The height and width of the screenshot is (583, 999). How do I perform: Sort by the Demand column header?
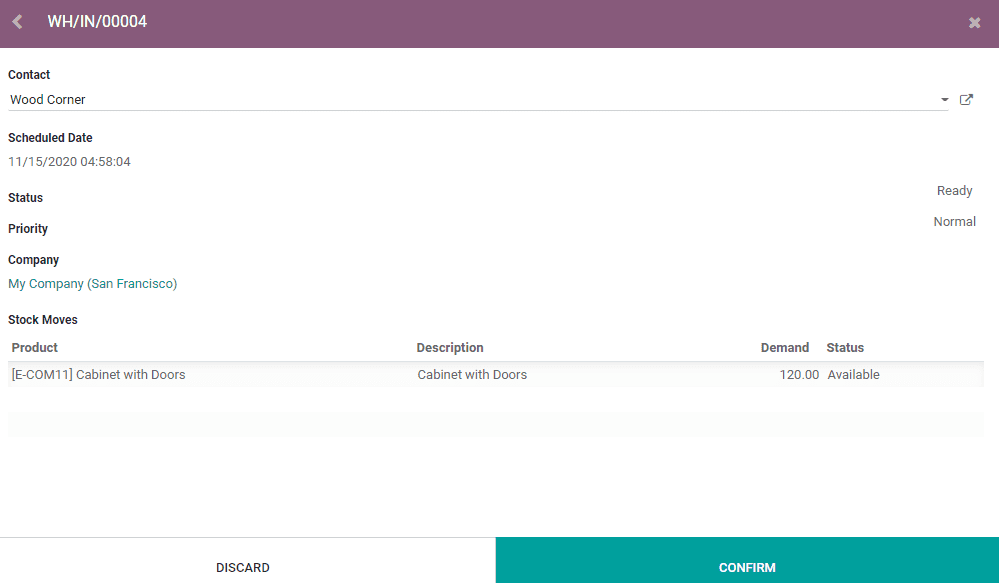pos(784,347)
